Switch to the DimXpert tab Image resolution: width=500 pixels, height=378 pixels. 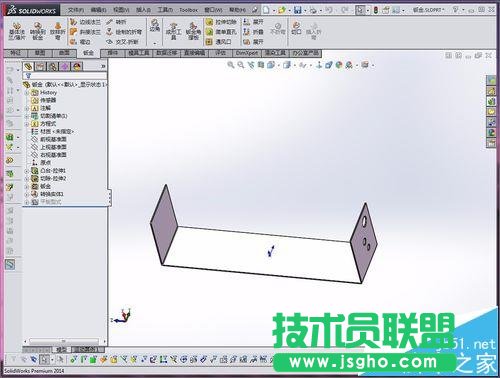pyautogui.click(x=247, y=53)
